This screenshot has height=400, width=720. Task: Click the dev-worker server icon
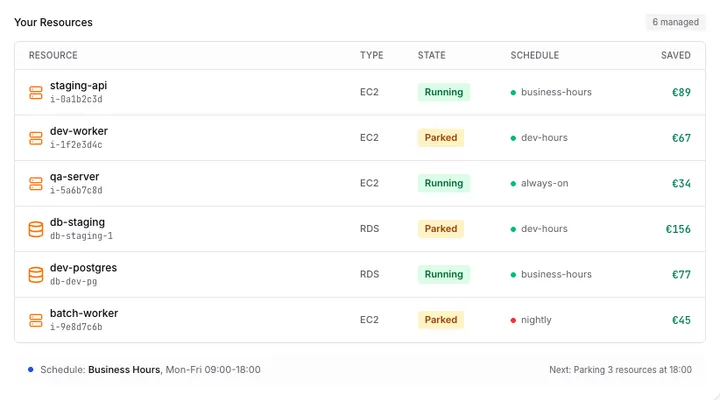click(36, 138)
